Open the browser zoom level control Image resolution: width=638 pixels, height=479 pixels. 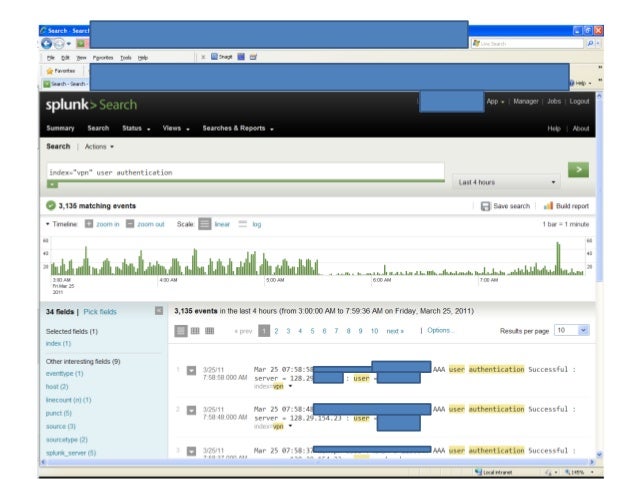coord(579,472)
